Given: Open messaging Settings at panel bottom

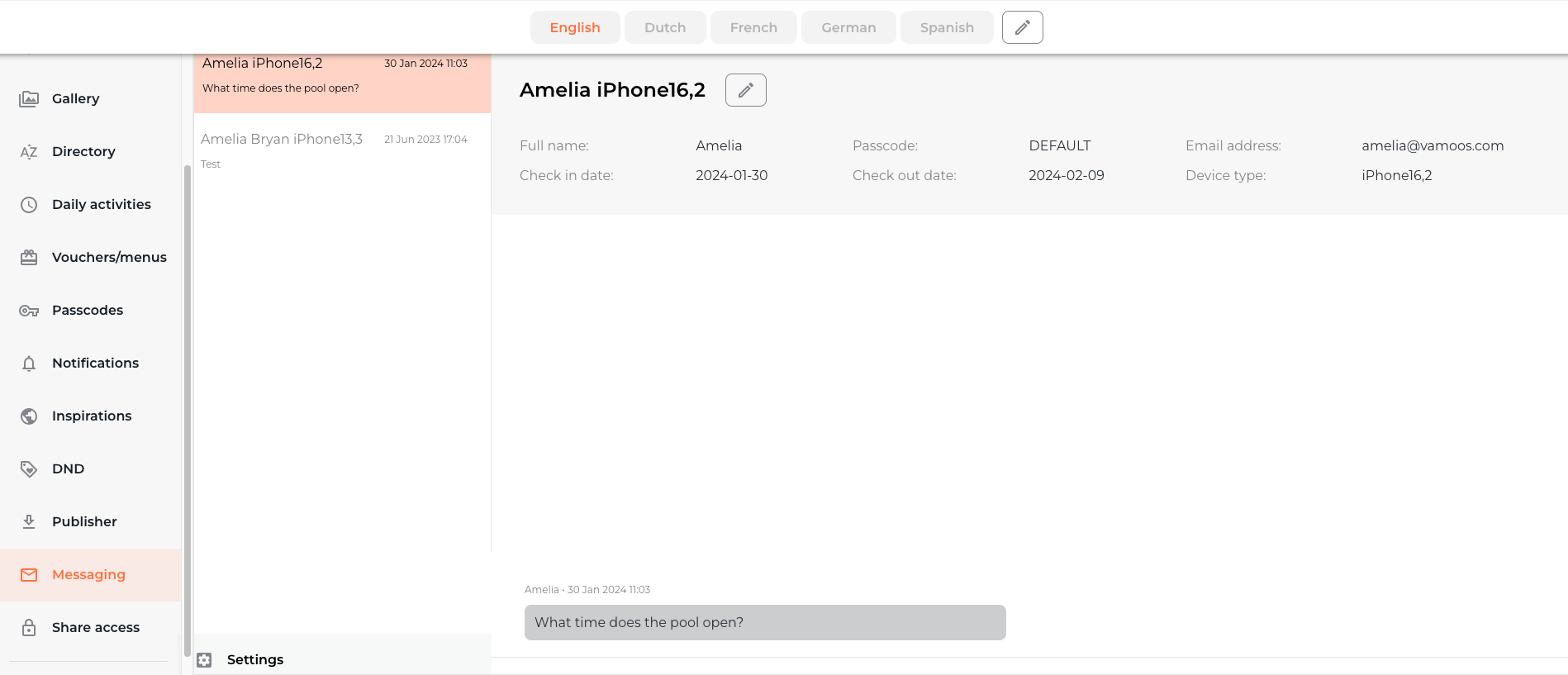Looking at the screenshot, I should (254, 659).
